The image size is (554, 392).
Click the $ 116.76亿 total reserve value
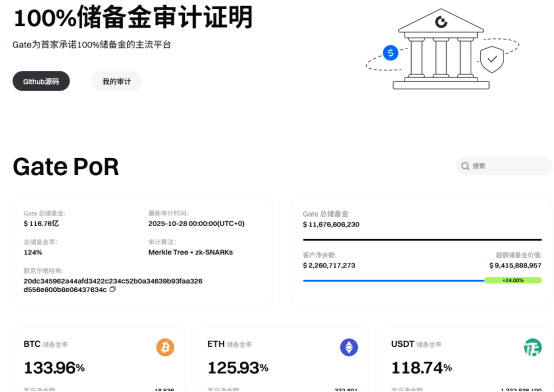[41, 223]
